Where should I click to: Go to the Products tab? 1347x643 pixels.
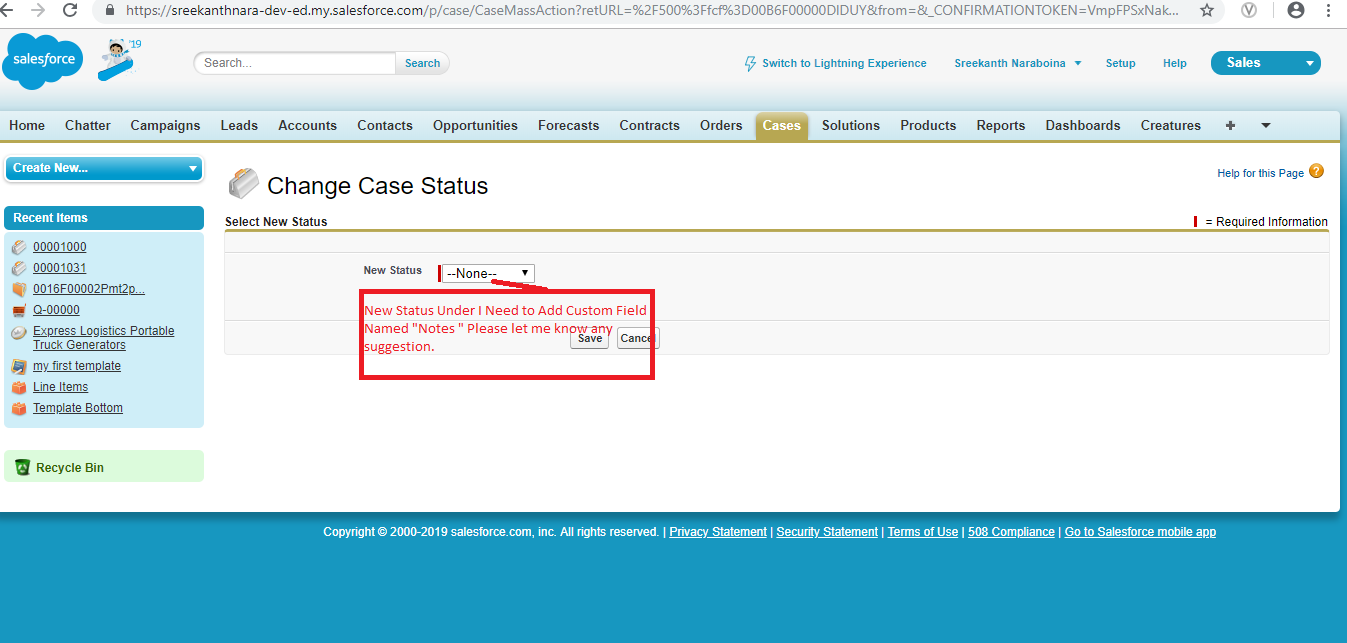pyautogui.click(x=928, y=125)
